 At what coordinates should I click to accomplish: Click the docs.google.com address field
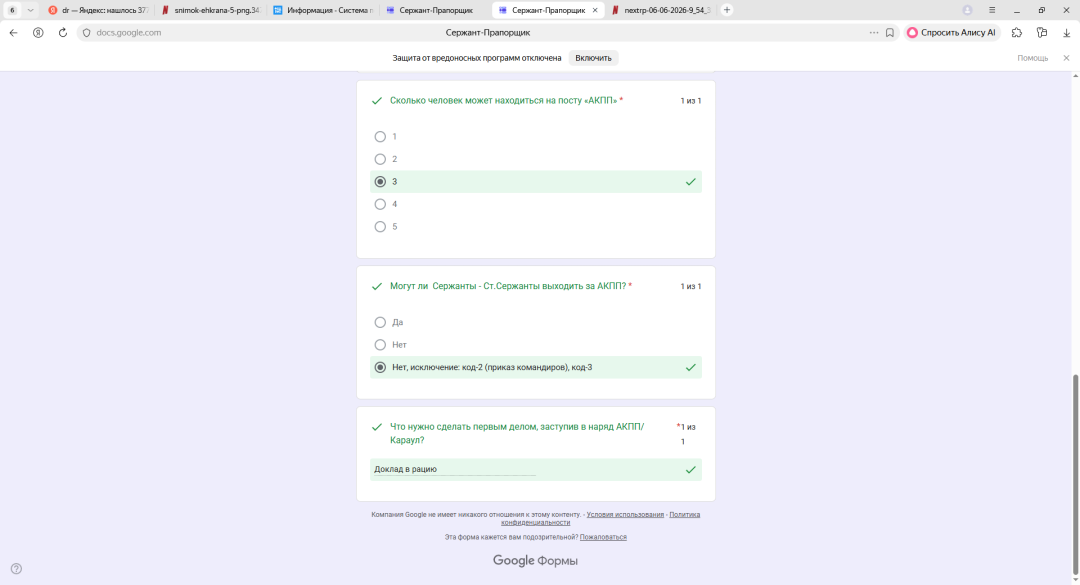click(129, 32)
